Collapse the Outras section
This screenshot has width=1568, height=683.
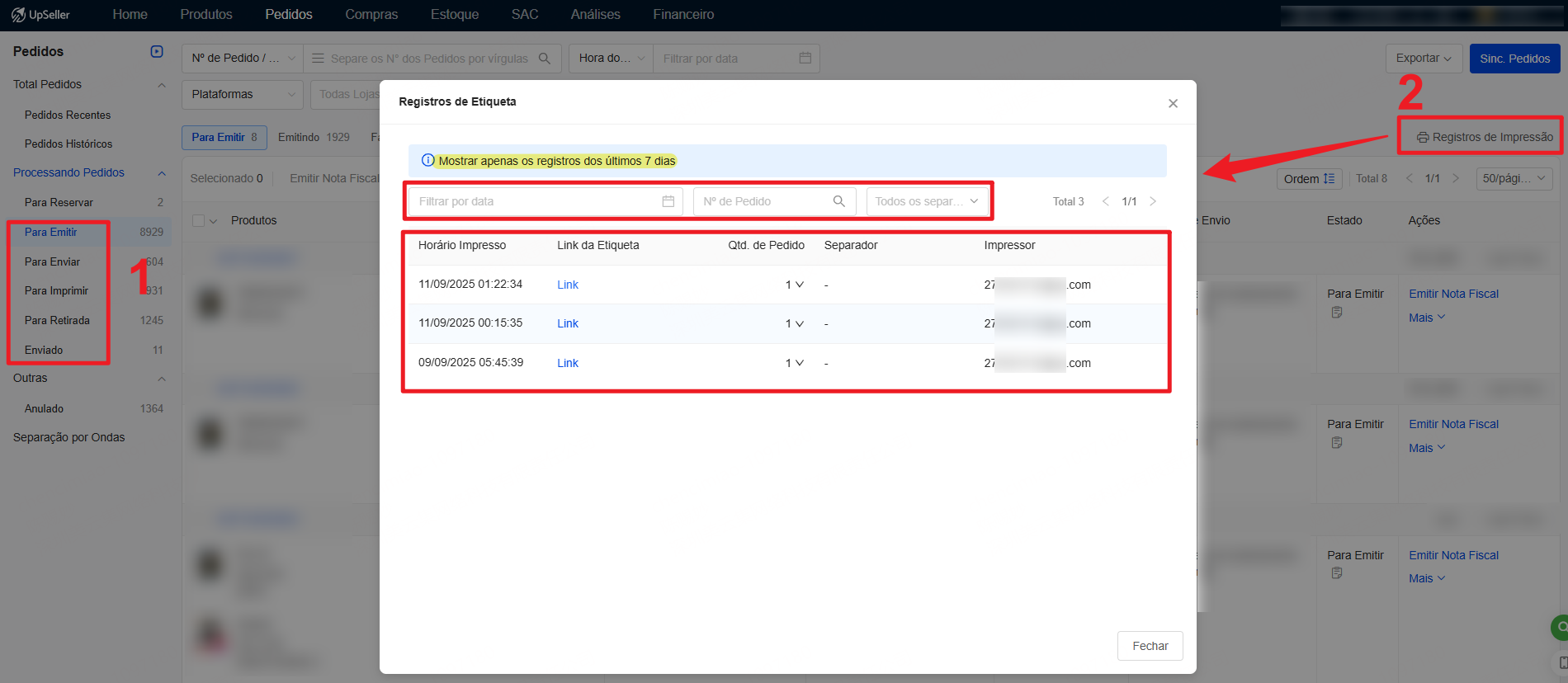pos(162,379)
